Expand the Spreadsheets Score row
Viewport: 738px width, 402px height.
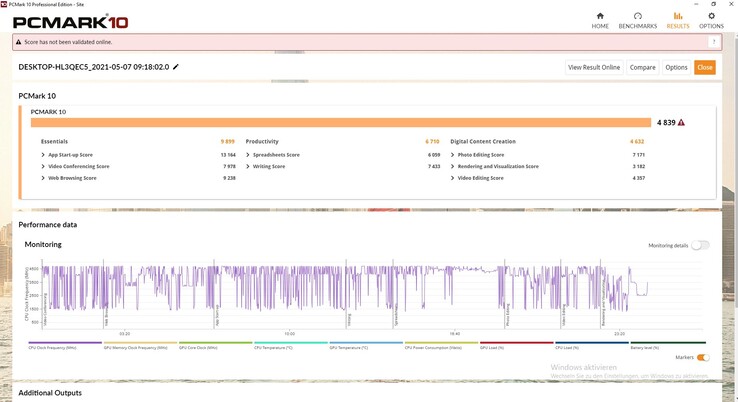click(x=248, y=155)
